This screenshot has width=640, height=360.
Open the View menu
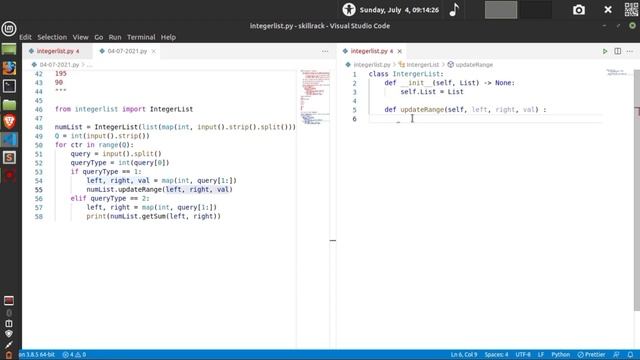(x=80, y=37)
